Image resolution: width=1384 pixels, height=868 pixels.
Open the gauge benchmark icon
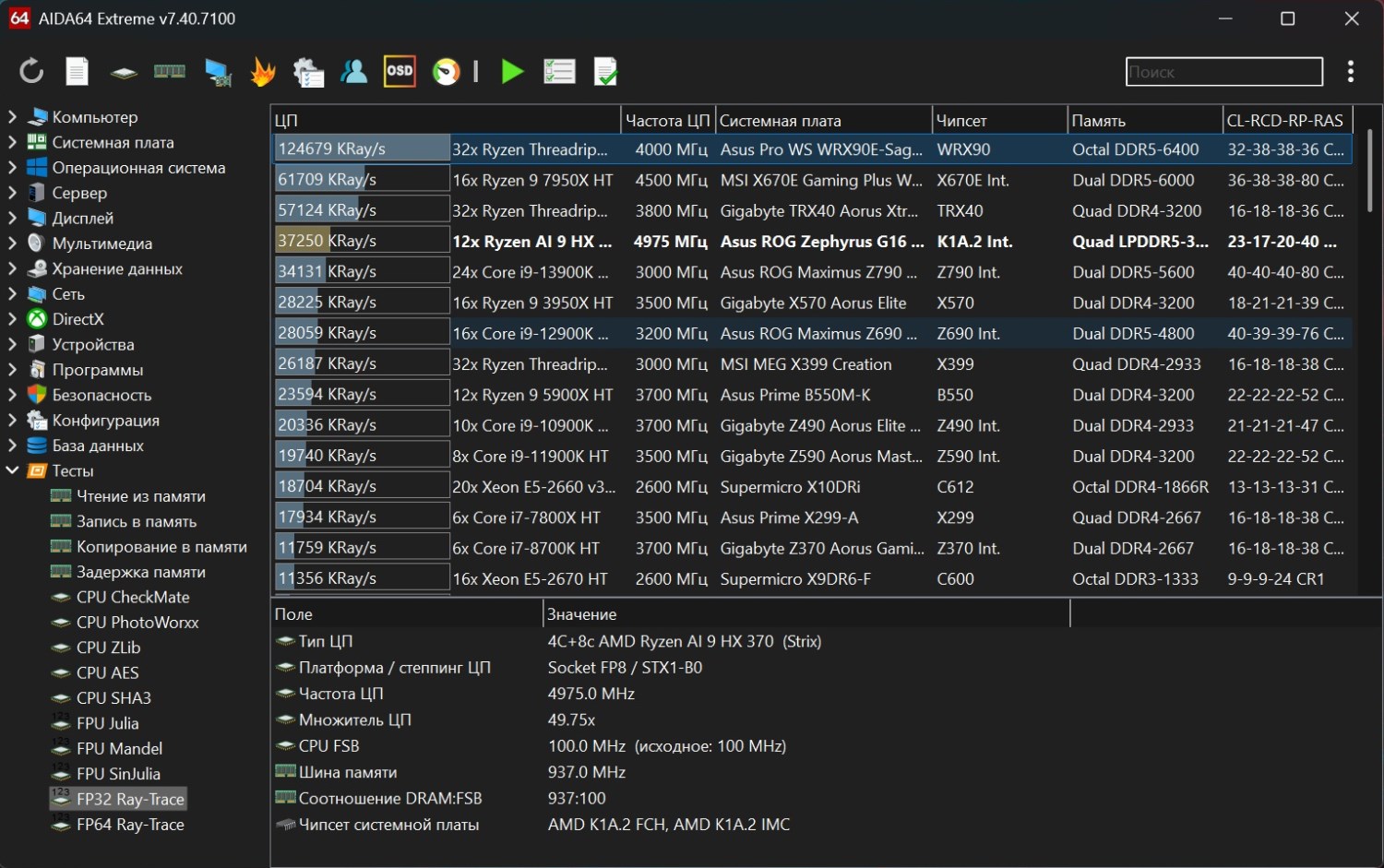point(447,71)
